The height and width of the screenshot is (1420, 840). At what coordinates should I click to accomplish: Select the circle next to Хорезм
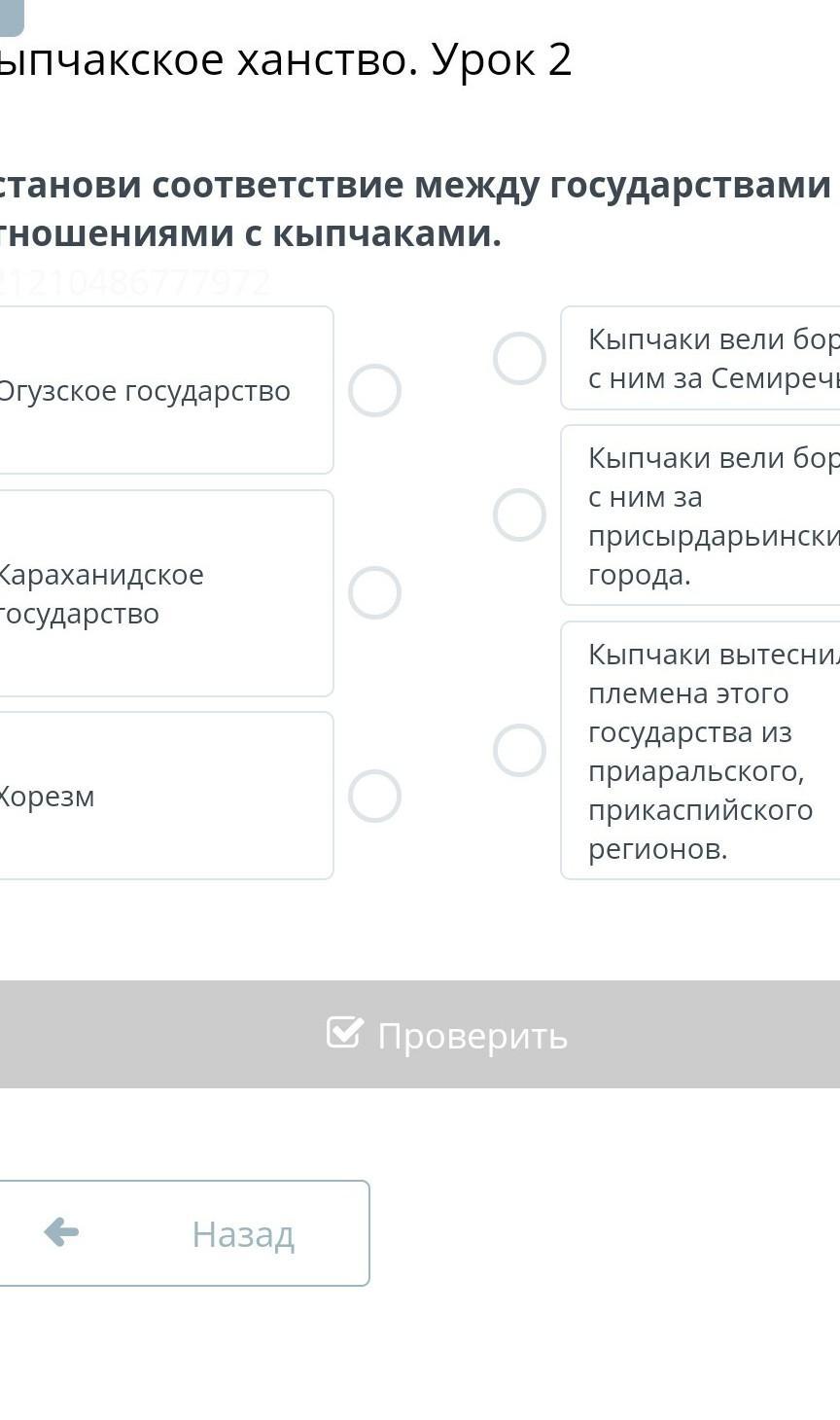pyautogui.click(x=374, y=796)
